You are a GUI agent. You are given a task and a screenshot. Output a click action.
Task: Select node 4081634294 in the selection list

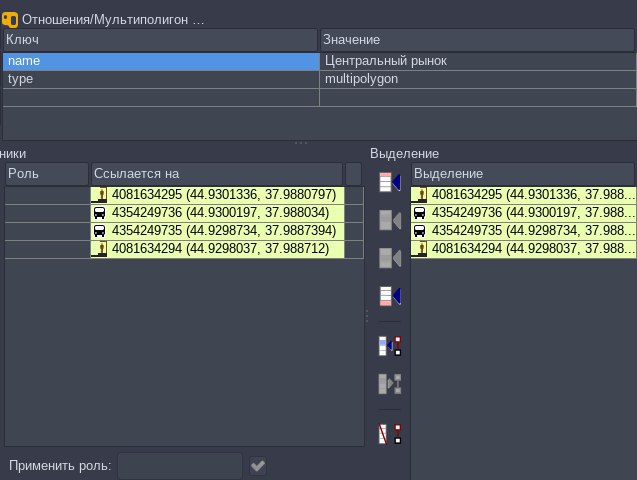tap(522, 249)
